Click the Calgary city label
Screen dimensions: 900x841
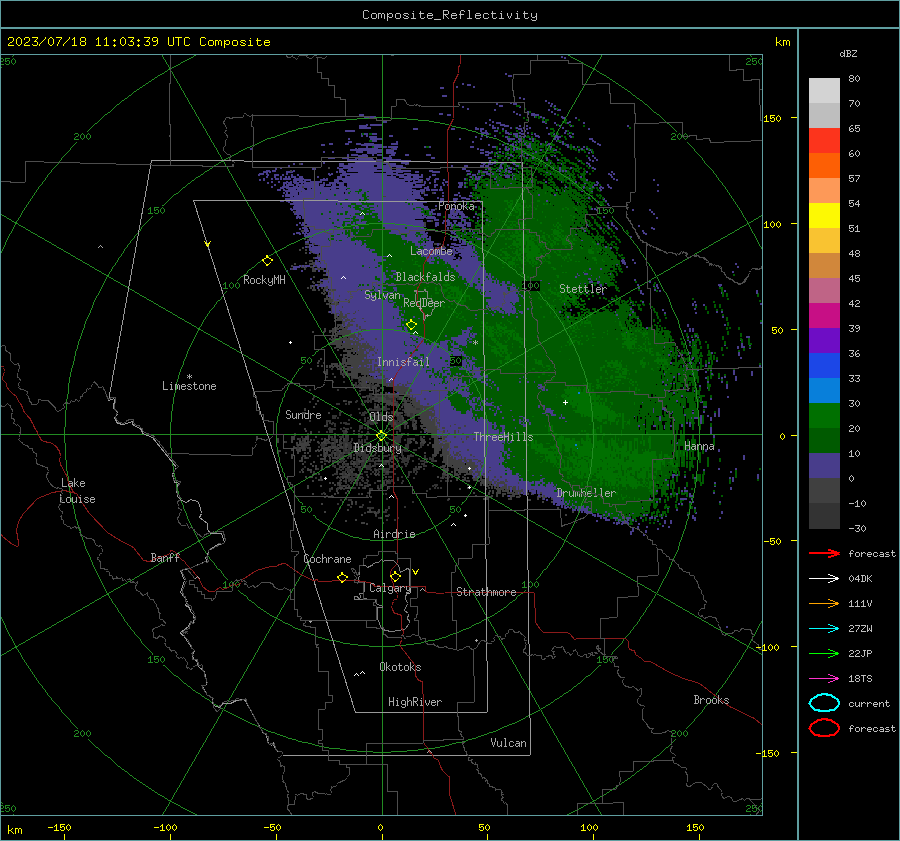390,588
